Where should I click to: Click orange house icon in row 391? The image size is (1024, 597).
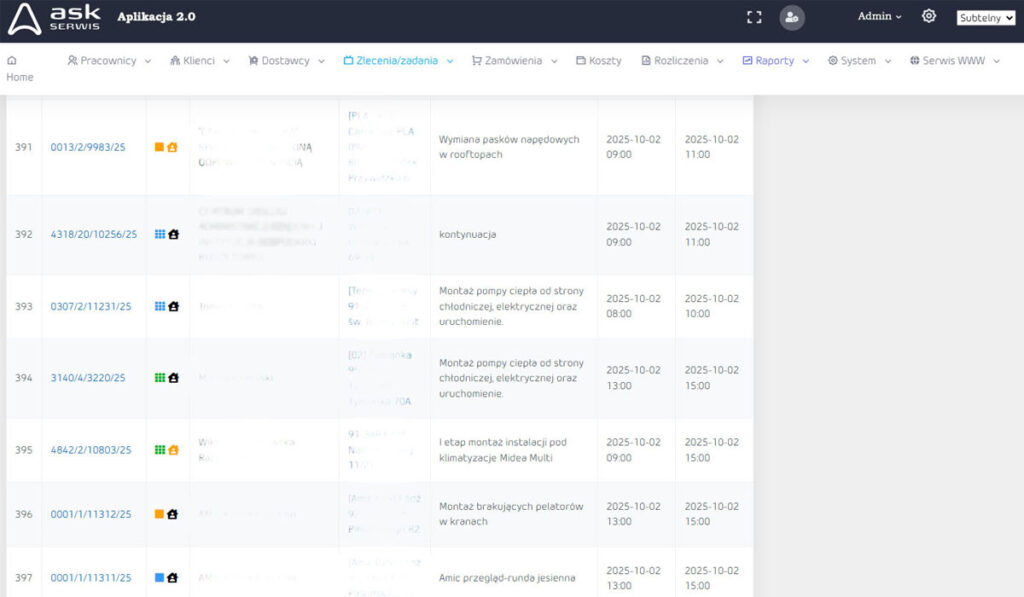coord(172,147)
